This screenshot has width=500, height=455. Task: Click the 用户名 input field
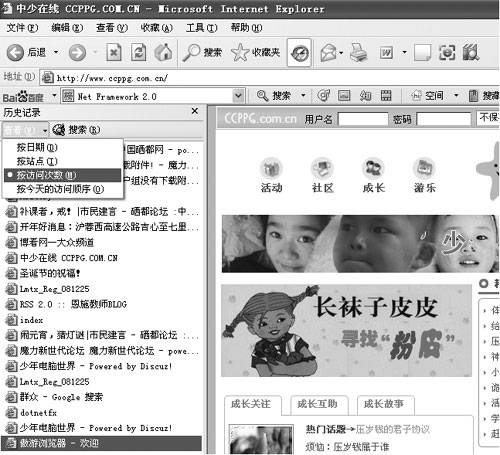(363, 119)
